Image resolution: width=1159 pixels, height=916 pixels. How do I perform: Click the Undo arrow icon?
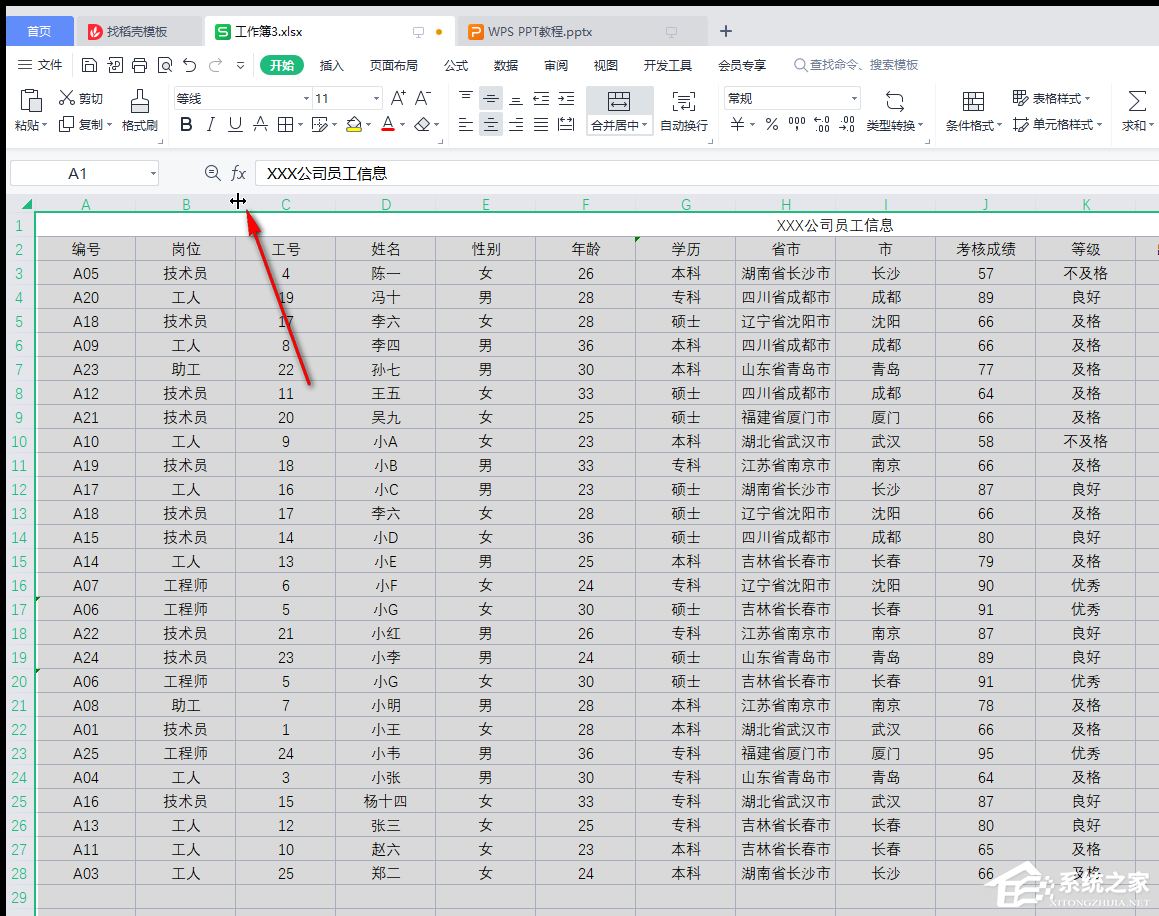[190, 65]
